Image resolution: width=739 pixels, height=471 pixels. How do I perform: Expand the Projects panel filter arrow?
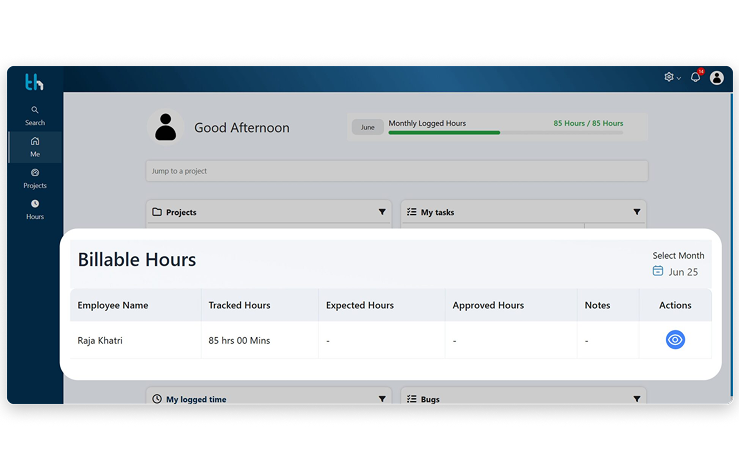point(382,212)
